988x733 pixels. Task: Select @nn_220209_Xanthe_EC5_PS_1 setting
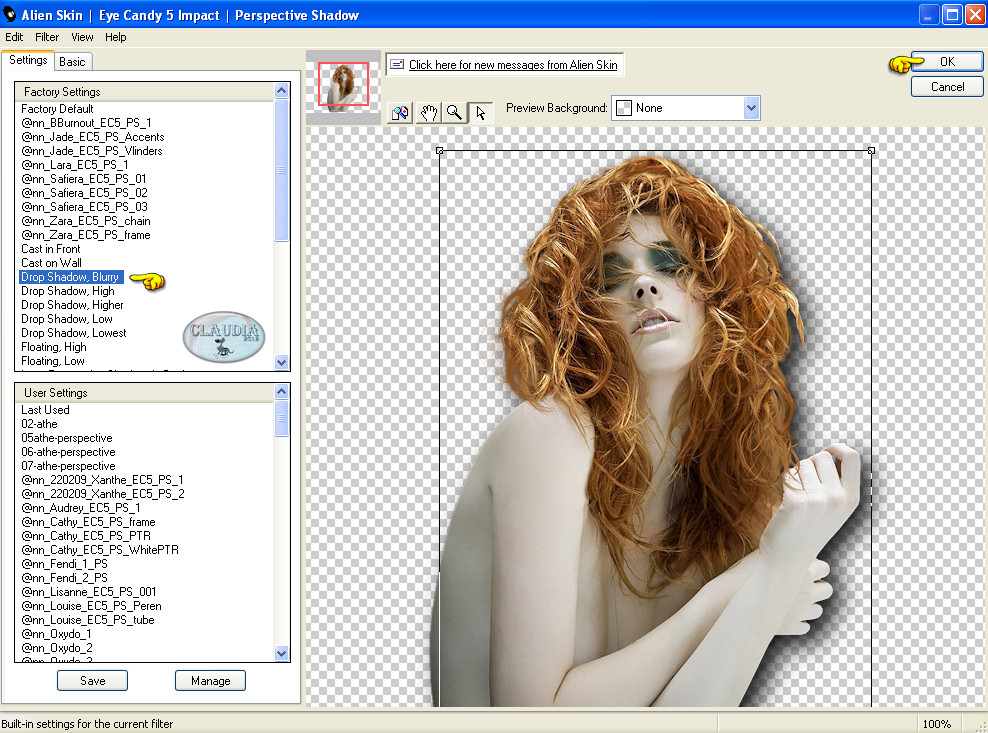pyautogui.click(x=102, y=480)
